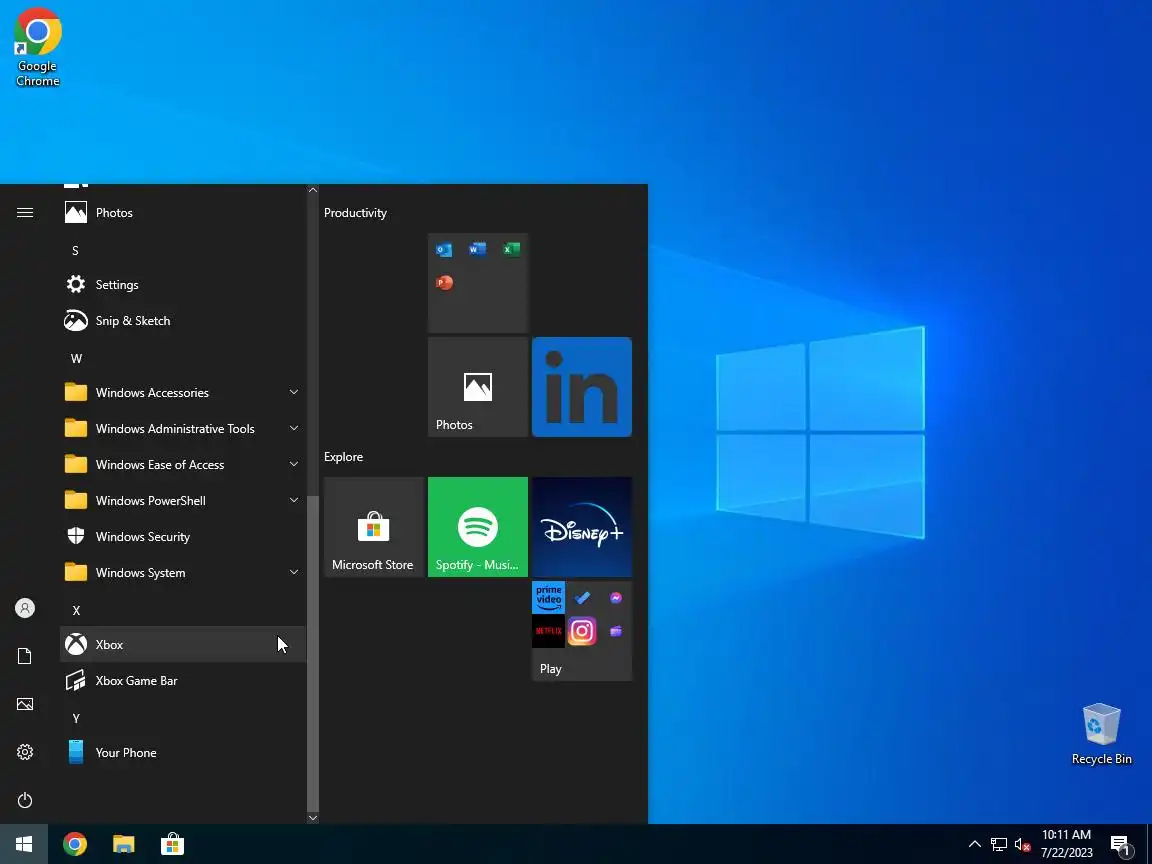Open the PowerPoint icon in Office tile
The image size is (1152, 864).
(x=444, y=283)
